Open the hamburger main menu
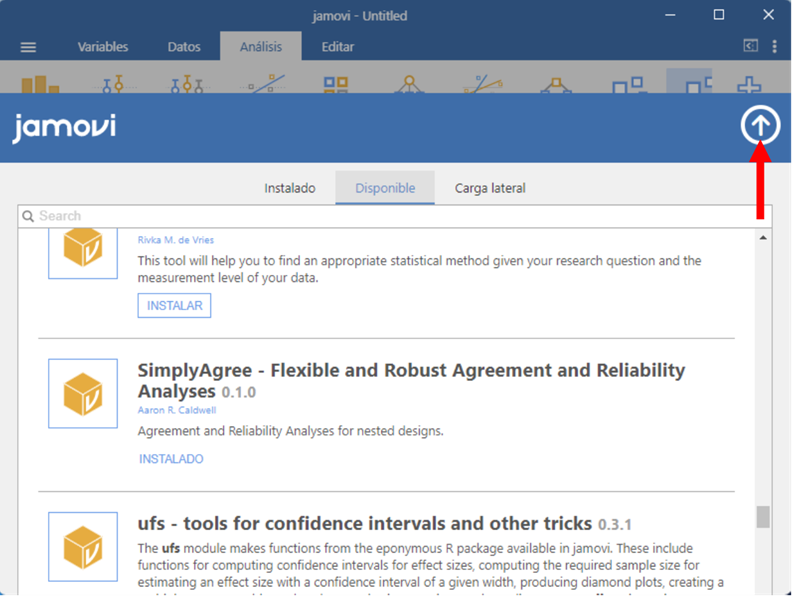 coord(28,47)
